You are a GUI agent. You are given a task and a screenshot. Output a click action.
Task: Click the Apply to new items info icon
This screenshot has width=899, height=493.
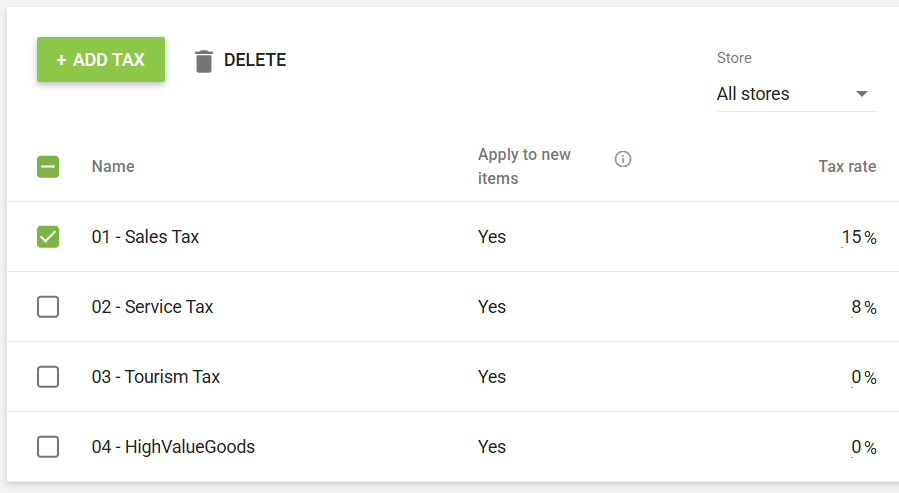[623, 159]
